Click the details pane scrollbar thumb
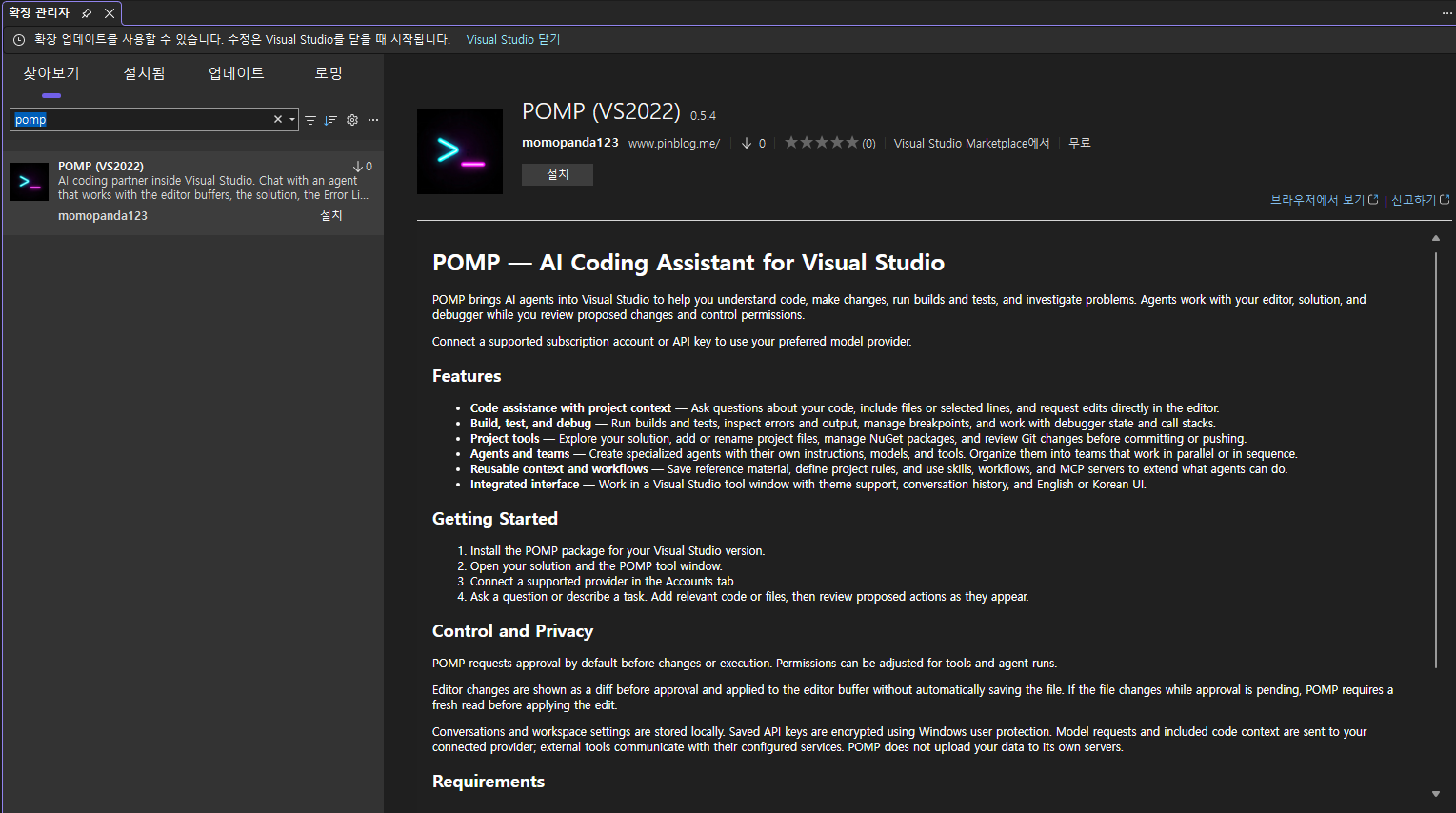The image size is (1456, 813). click(1436, 460)
